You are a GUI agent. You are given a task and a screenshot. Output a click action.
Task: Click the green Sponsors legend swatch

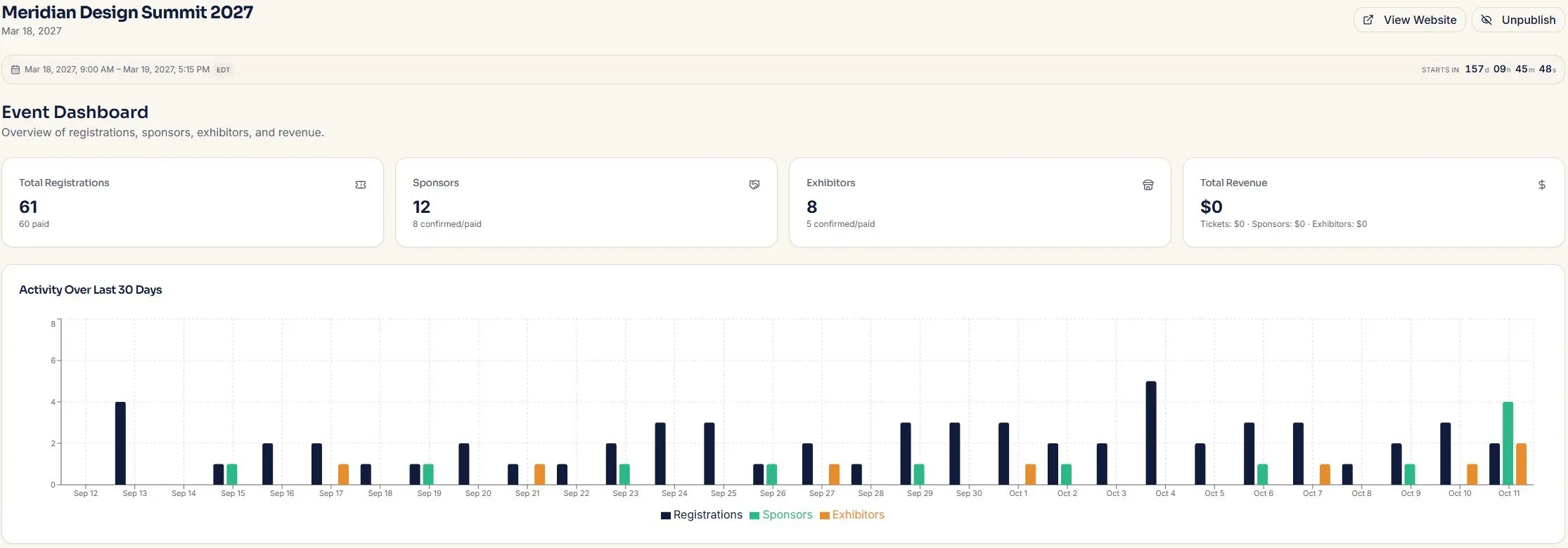[x=754, y=516]
